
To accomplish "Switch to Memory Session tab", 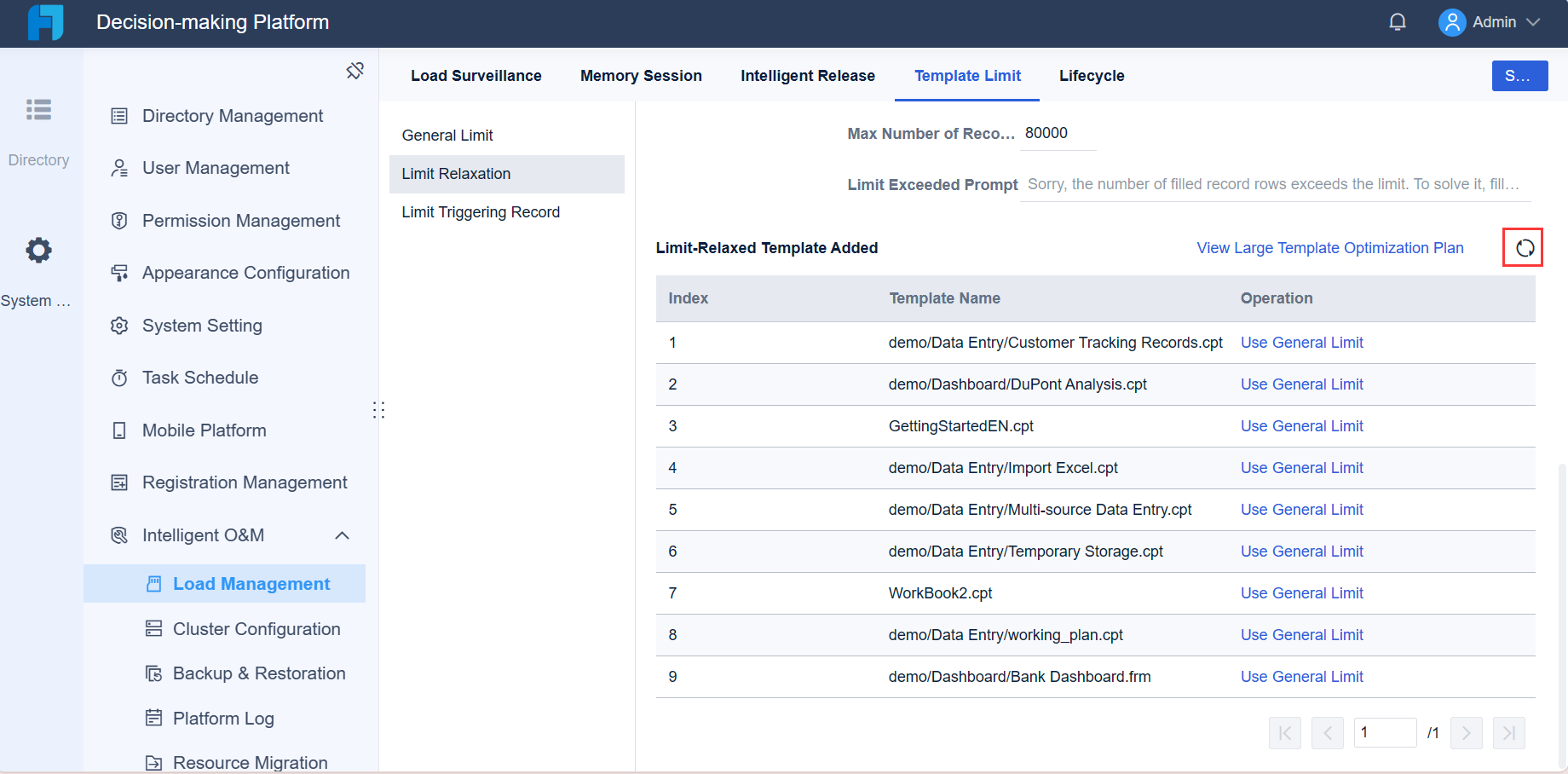I will [x=641, y=76].
